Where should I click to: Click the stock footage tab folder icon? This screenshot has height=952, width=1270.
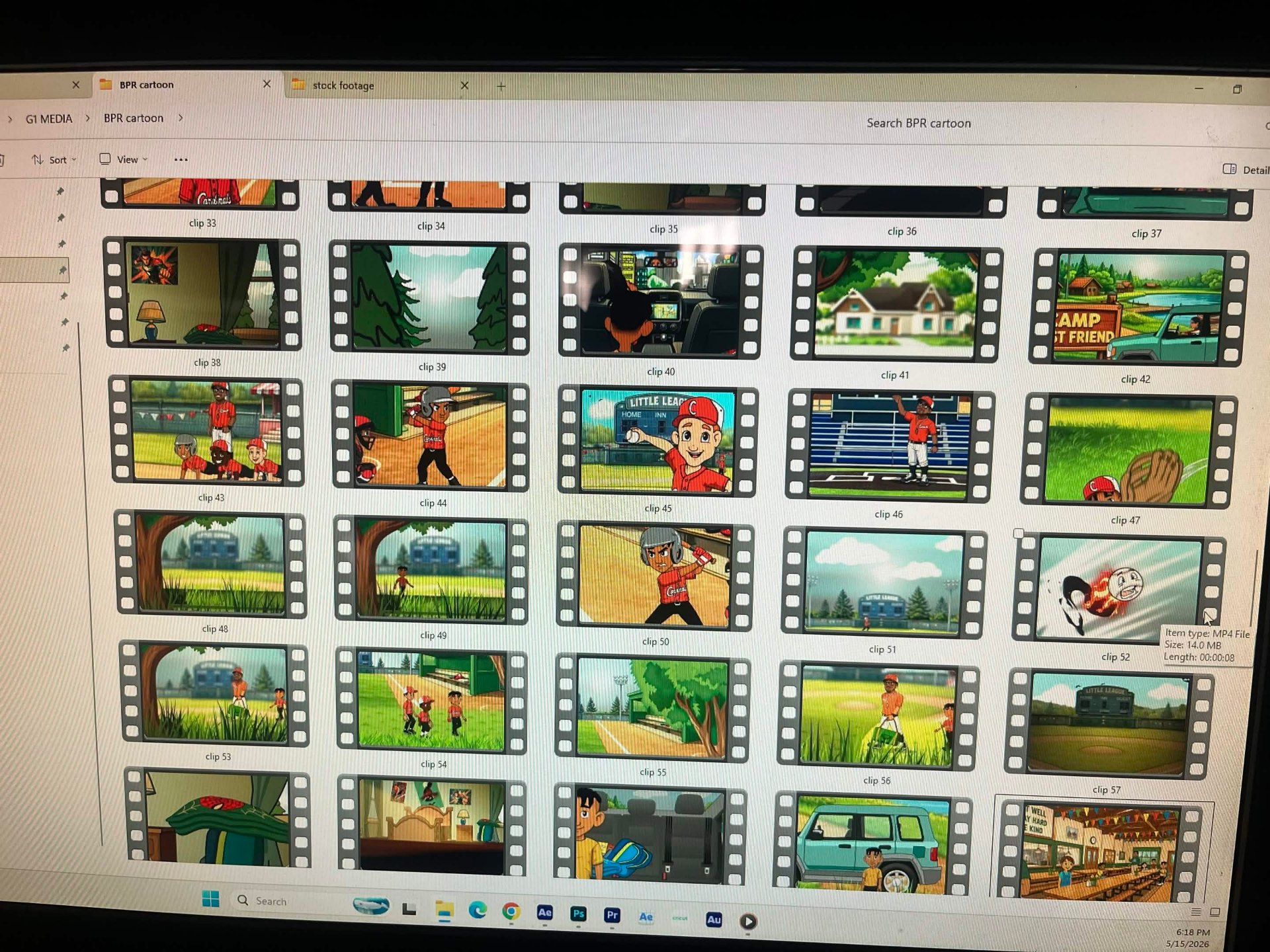tap(299, 85)
